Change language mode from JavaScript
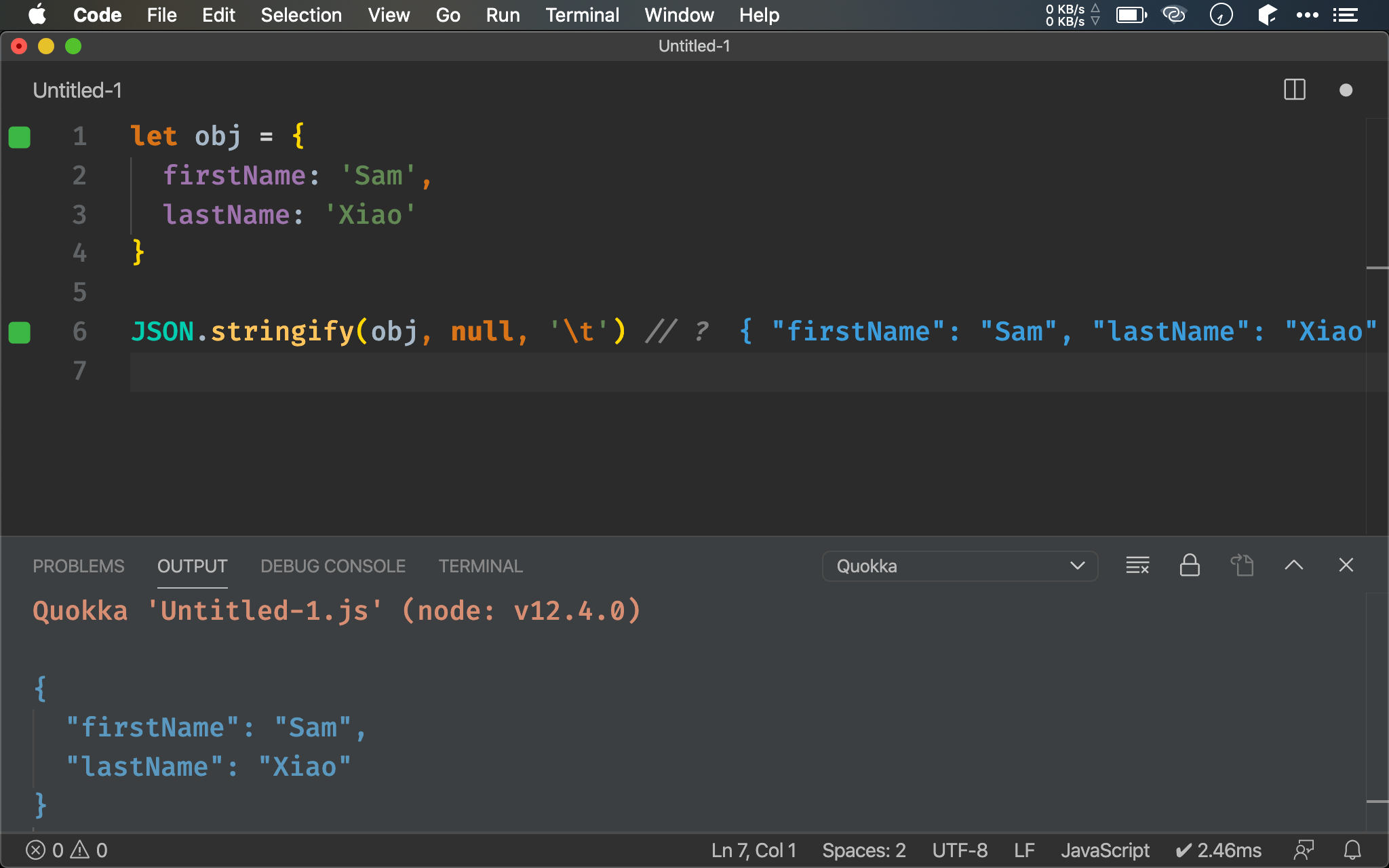Image resolution: width=1389 pixels, height=868 pixels. 1106,850
